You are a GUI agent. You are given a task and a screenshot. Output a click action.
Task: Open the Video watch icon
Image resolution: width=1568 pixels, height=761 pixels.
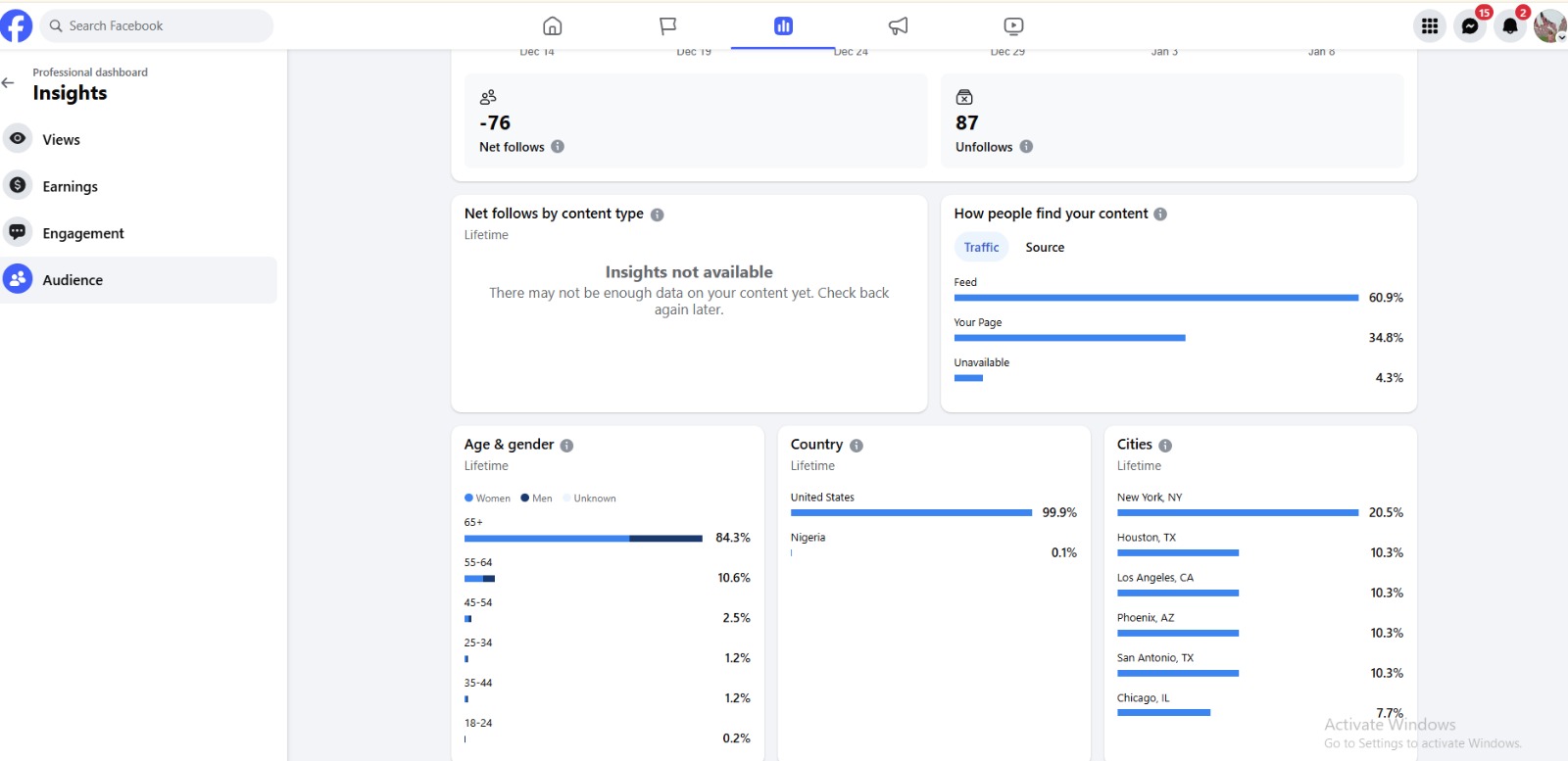tap(1013, 25)
